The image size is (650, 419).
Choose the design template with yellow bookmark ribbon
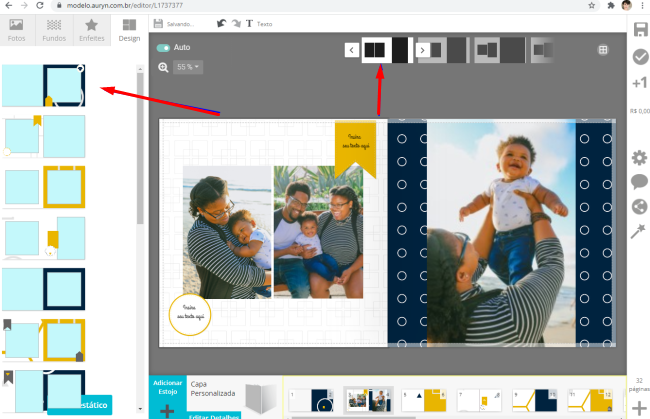click(x=44, y=136)
